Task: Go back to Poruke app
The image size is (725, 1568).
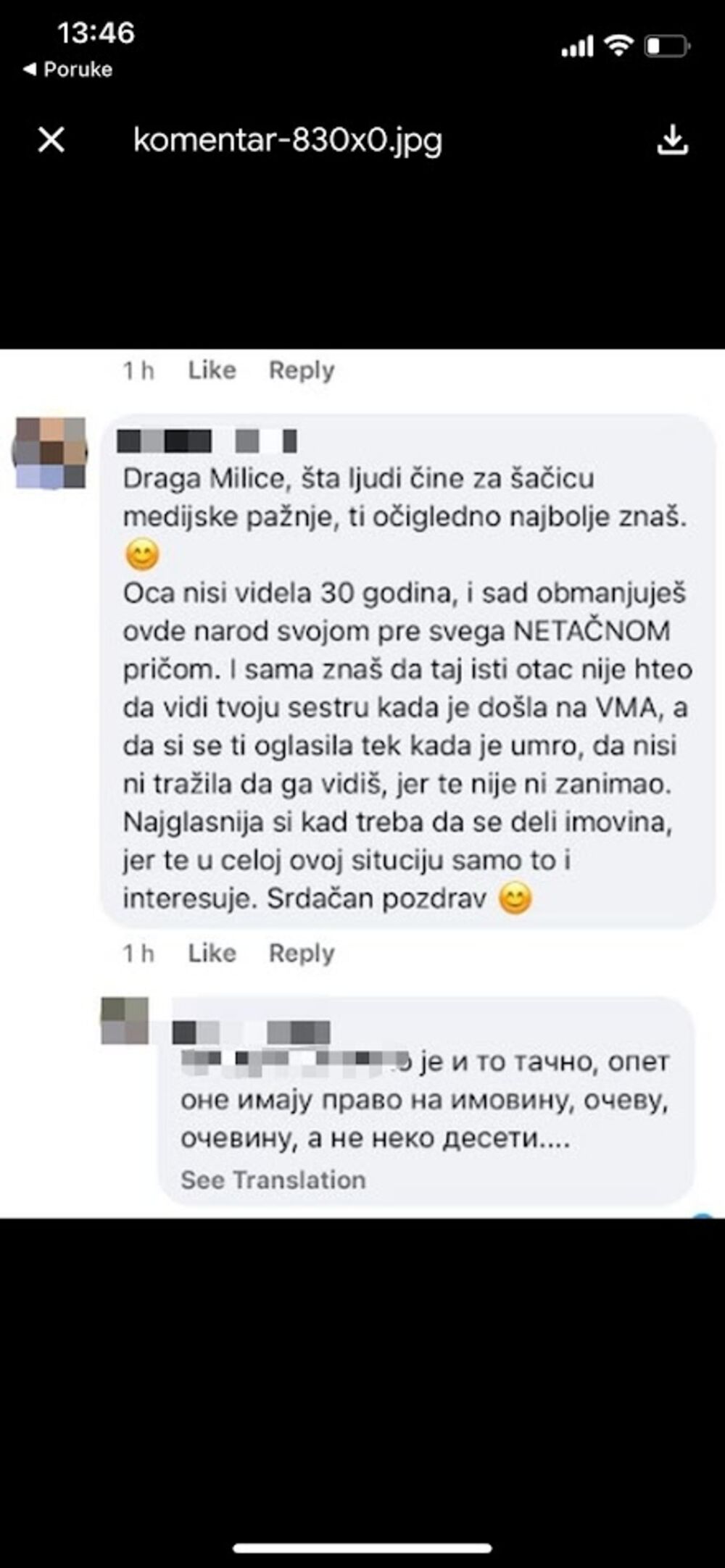Action: click(x=68, y=70)
